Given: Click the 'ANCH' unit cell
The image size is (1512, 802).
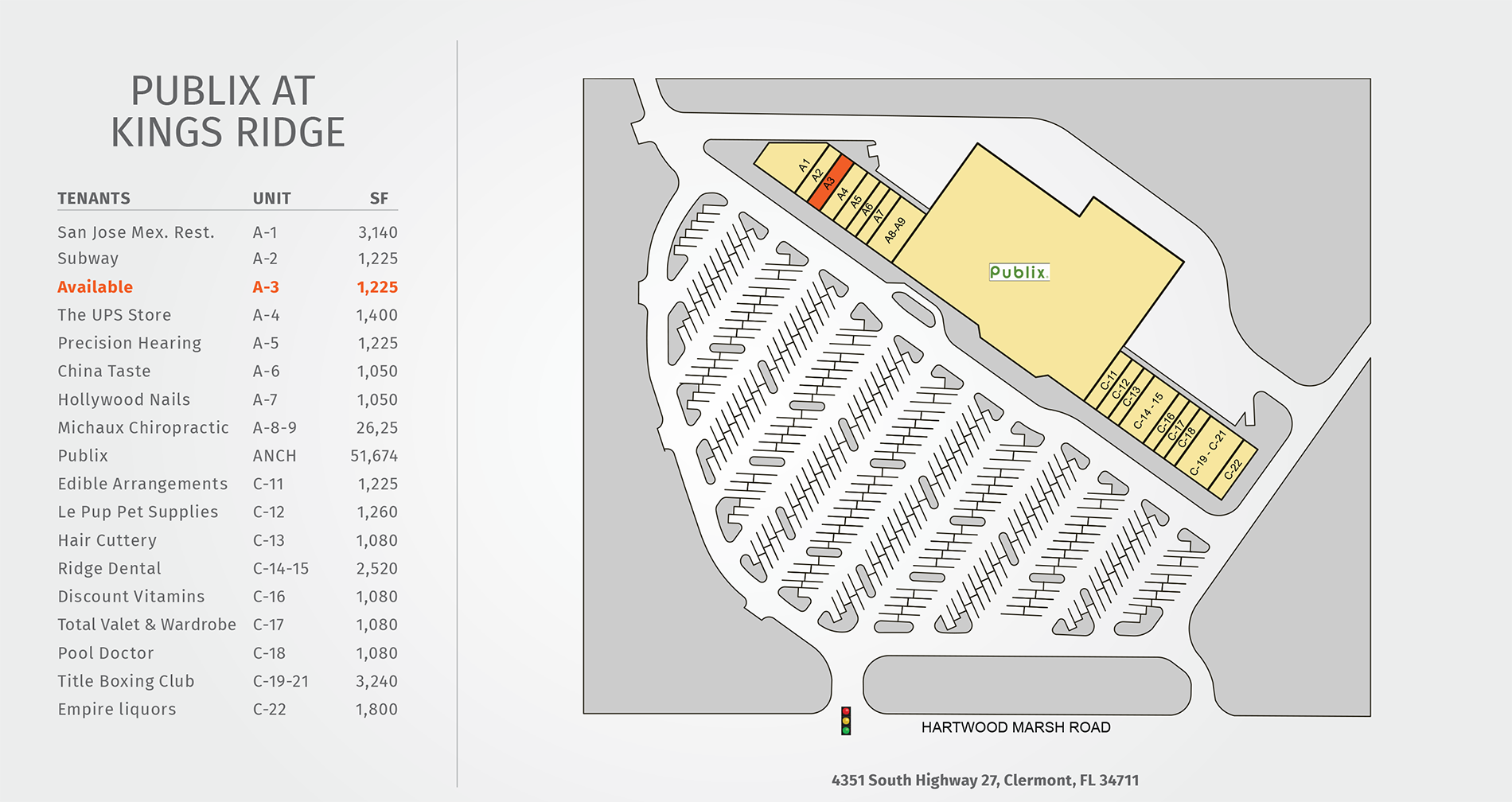Looking at the screenshot, I should 275,456.
